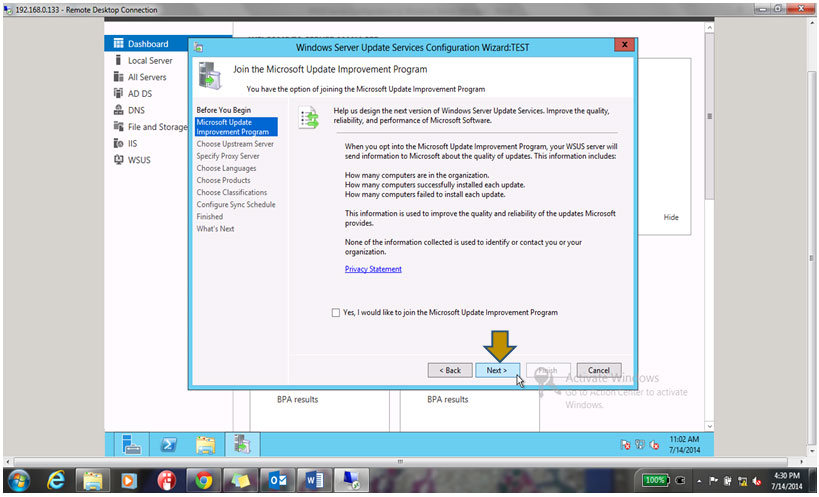The width and height of the screenshot is (819, 497).
Task: Select the Choose Languages step
Action: pos(226,168)
